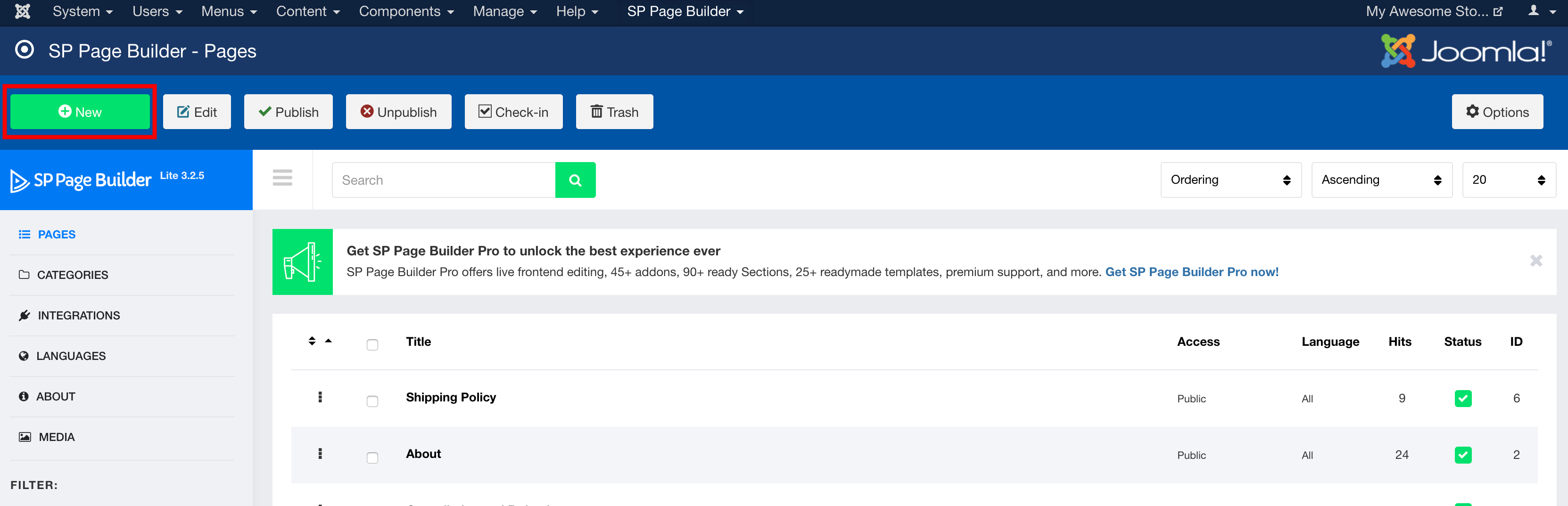The width and height of the screenshot is (1568, 506).
Task: Click the megaphone promo icon
Action: pyautogui.click(x=303, y=262)
